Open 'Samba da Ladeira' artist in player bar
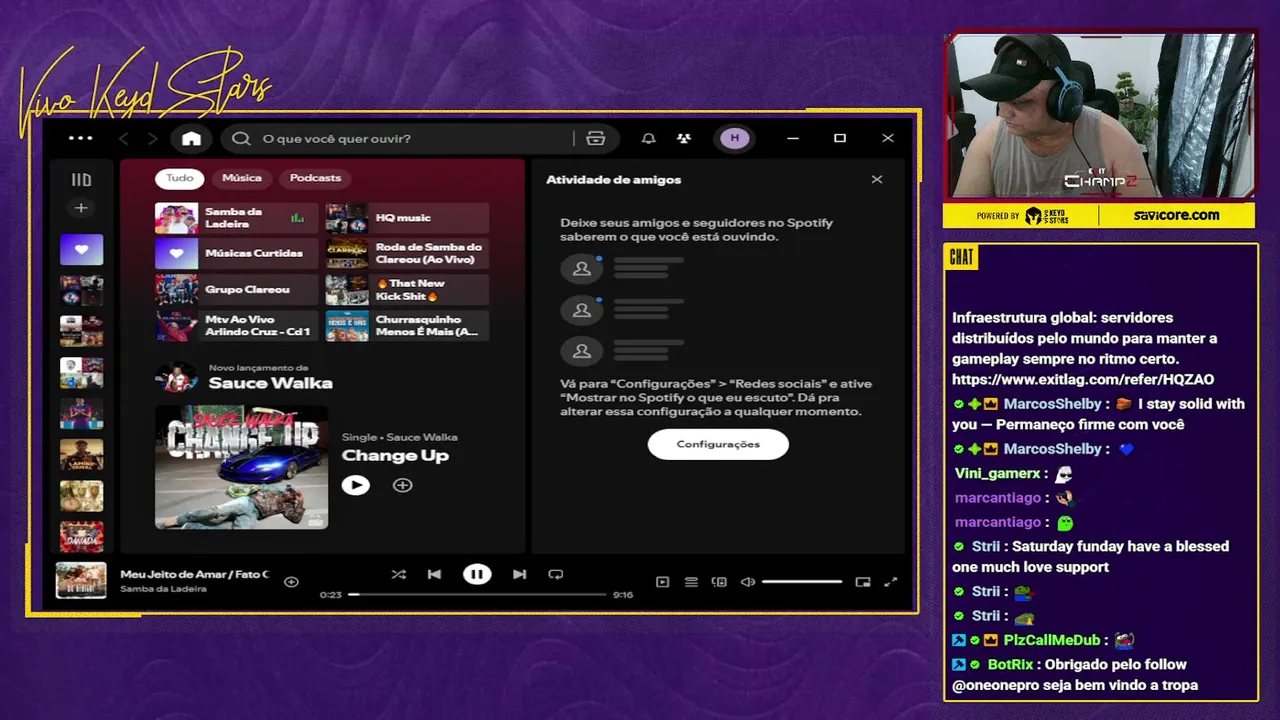1280x720 pixels. click(164, 589)
